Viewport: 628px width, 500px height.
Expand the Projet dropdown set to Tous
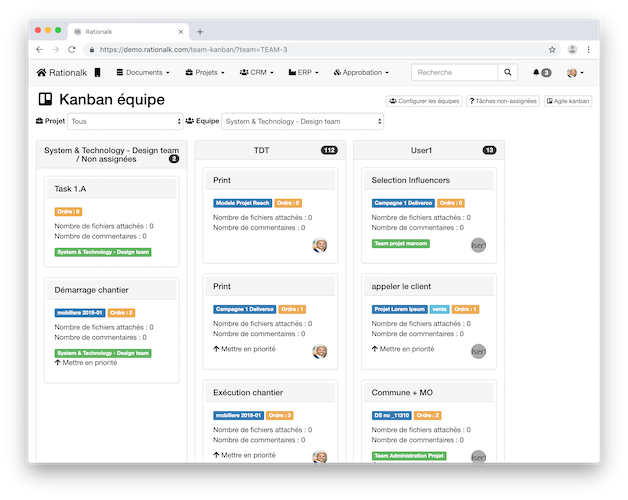(126, 121)
